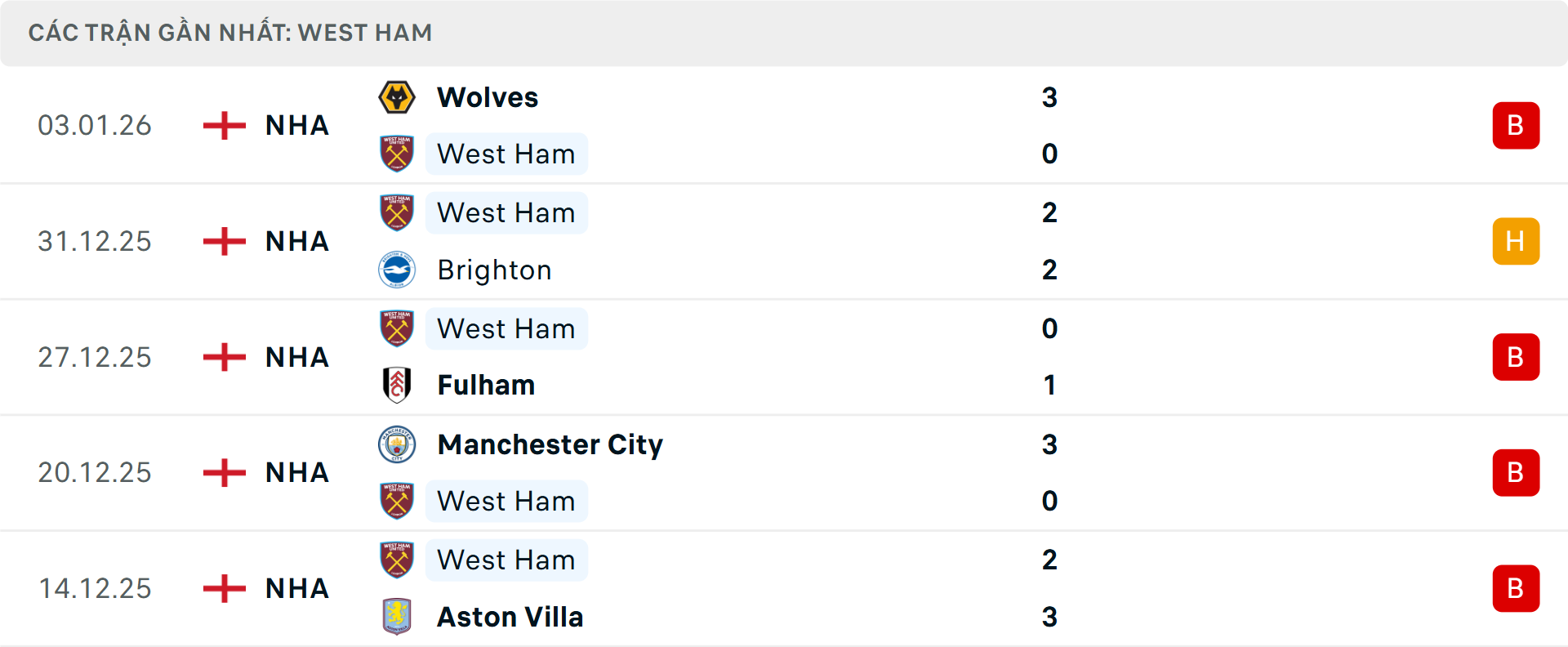
Task: Click the Fulham club crest
Action: 398,385
